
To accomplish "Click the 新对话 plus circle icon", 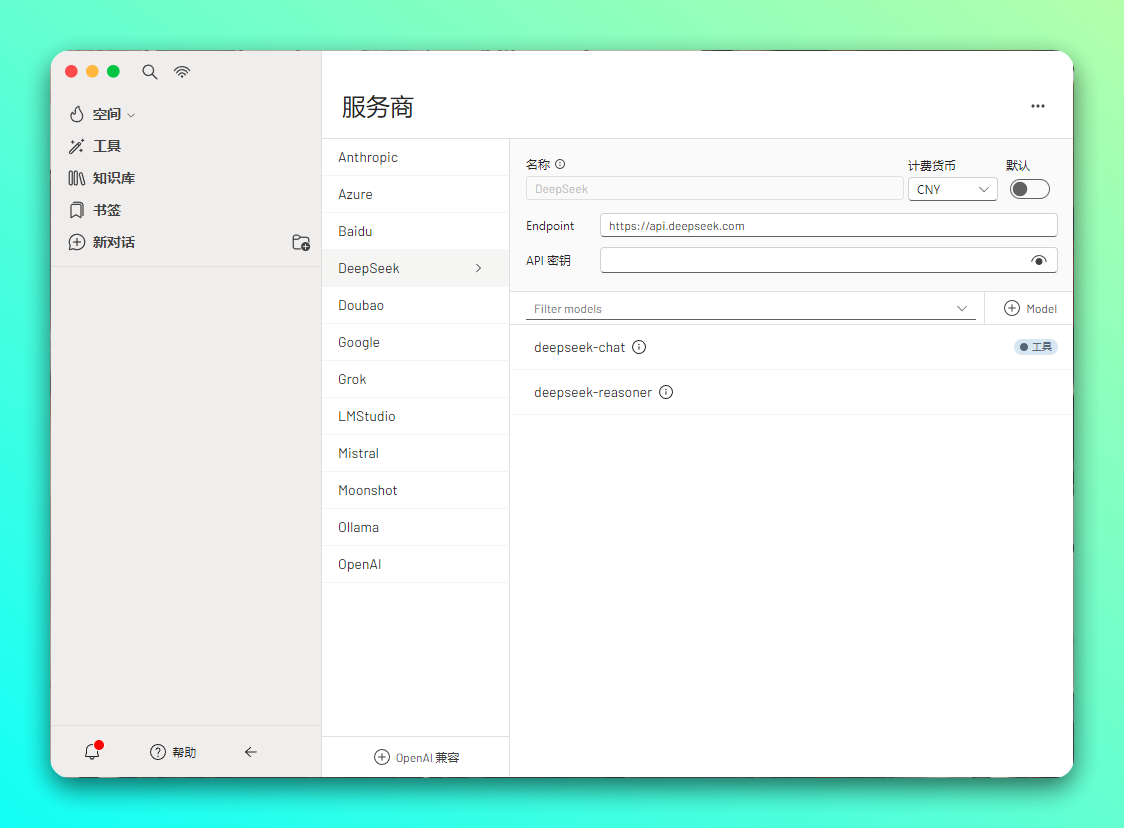I will coord(77,242).
